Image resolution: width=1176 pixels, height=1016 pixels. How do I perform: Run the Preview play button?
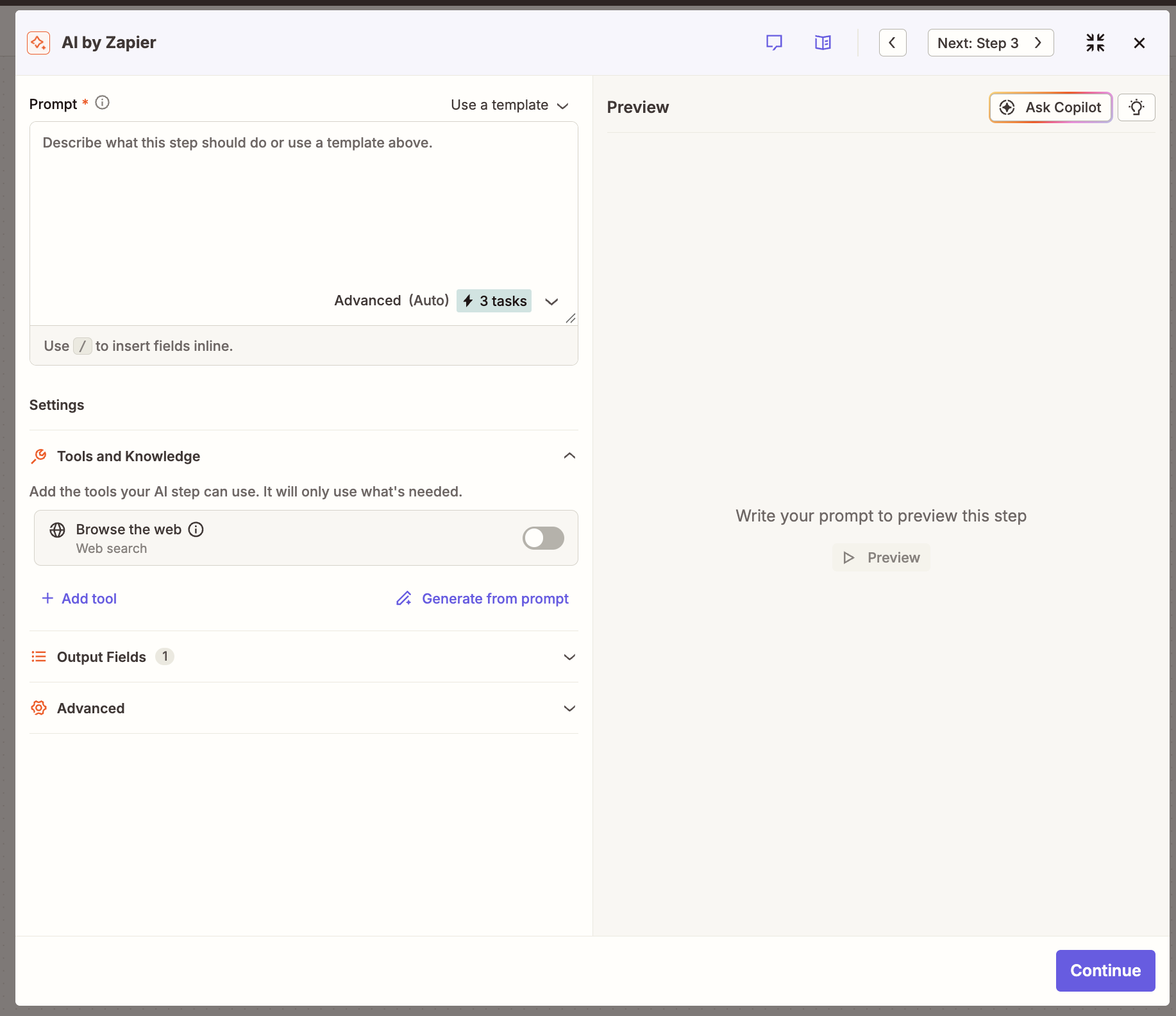coord(881,557)
